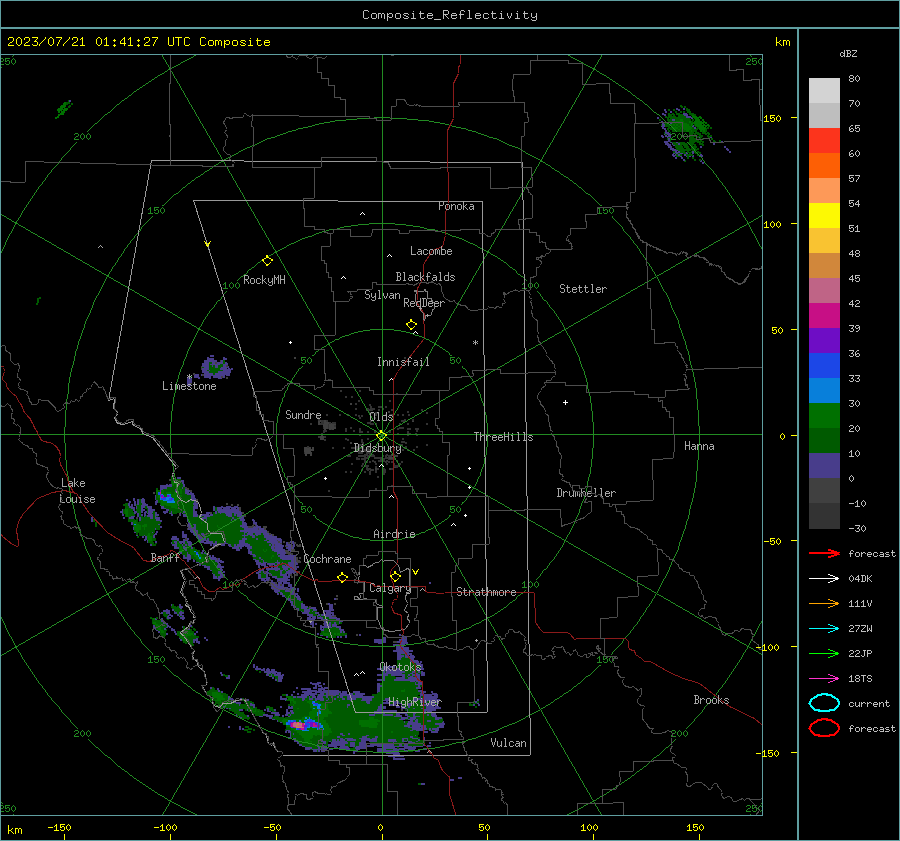Click the small echo just above the Limestone label
This screenshot has height=841, width=900.
coord(216,367)
